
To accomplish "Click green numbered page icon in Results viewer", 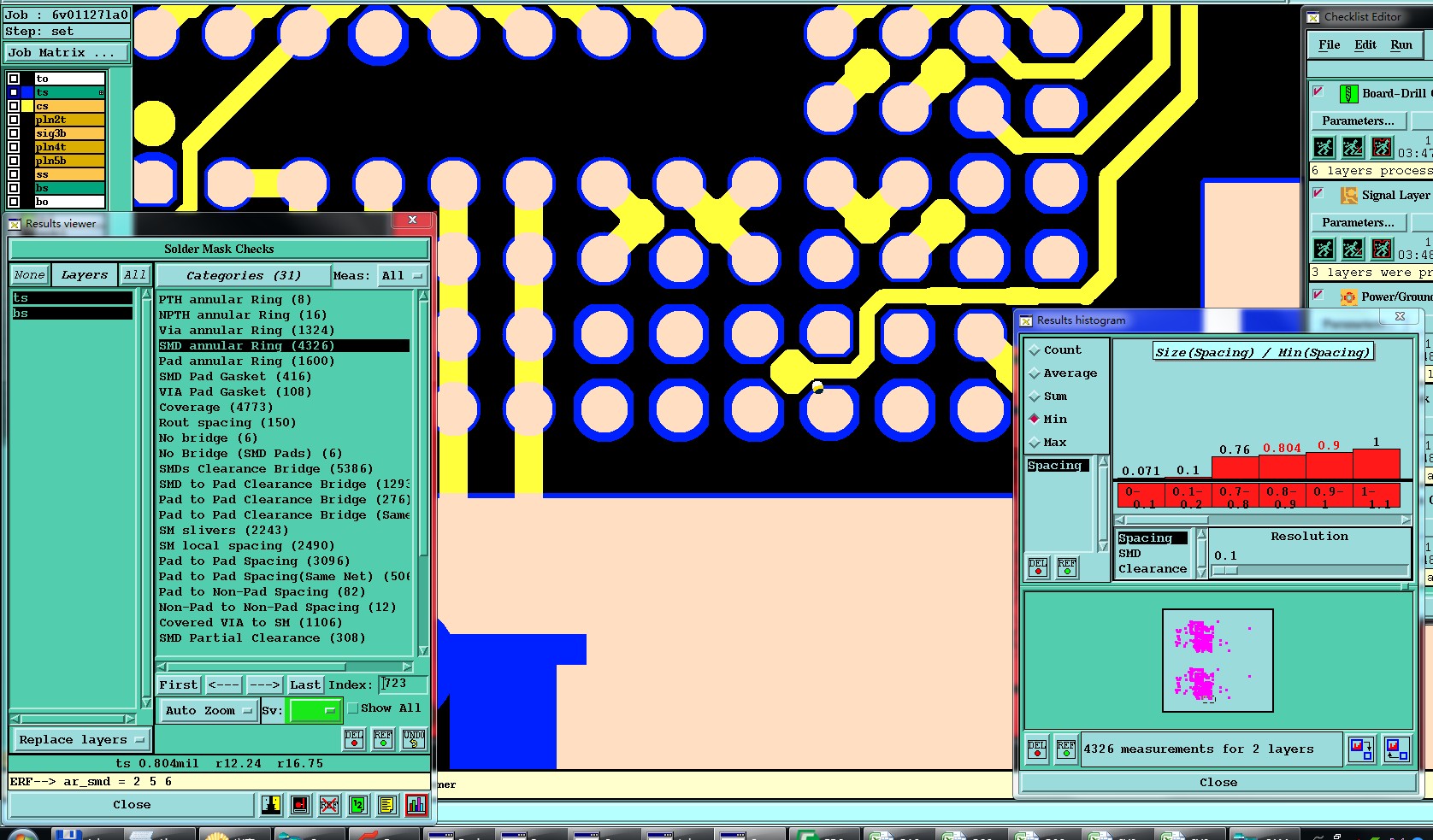I will click(358, 805).
